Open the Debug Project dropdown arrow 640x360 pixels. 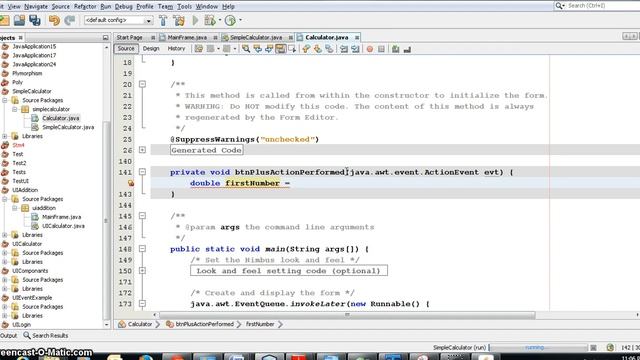[220, 20]
